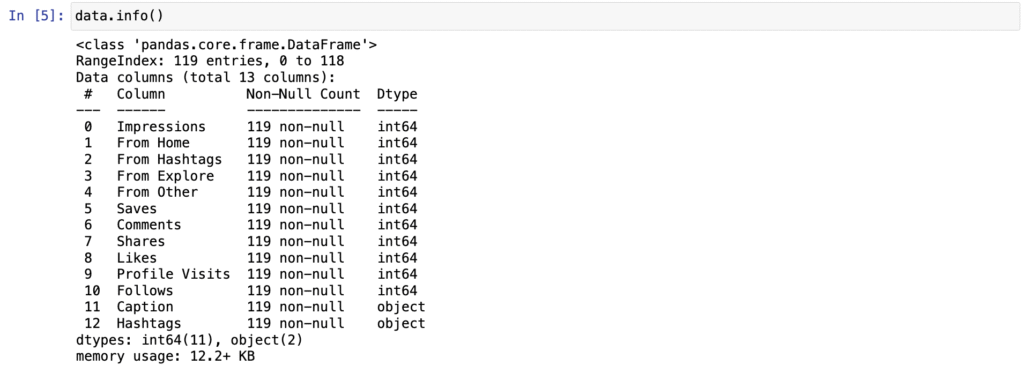Image resolution: width=1024 pixels, height=373 pixels.
Task: Click the Comments column name
Action: pos(149,225)
